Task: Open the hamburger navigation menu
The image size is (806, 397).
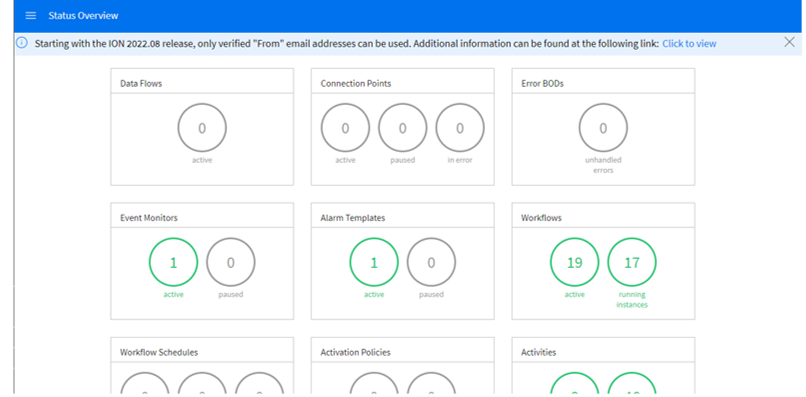Action: coord(31,15)
